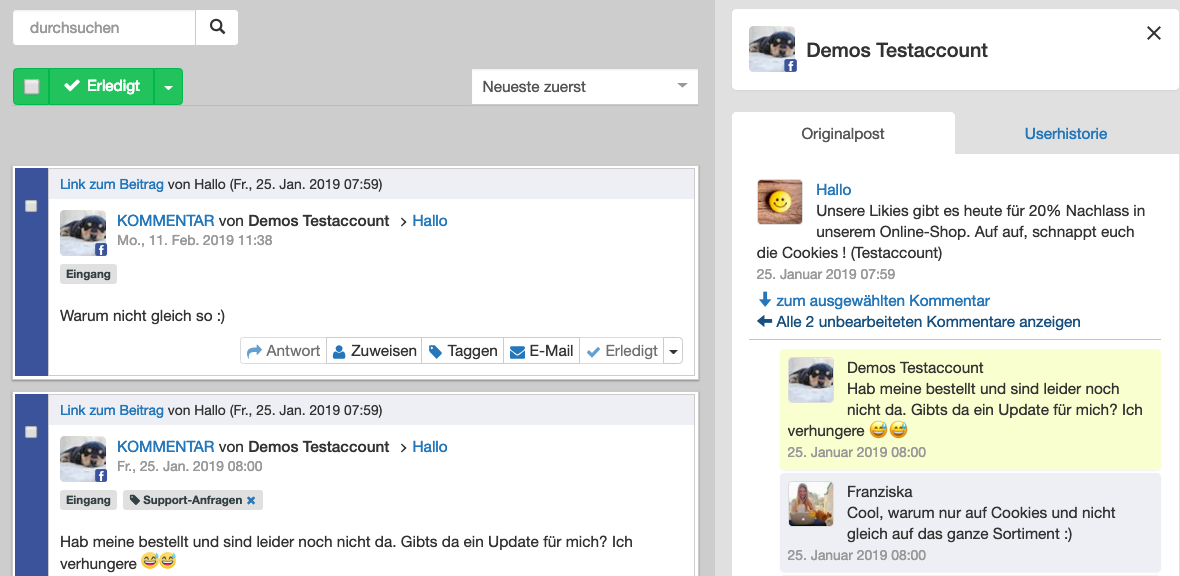Click Zuweisen on the first comment
The image size is (1180, 576).
(374, 351)
